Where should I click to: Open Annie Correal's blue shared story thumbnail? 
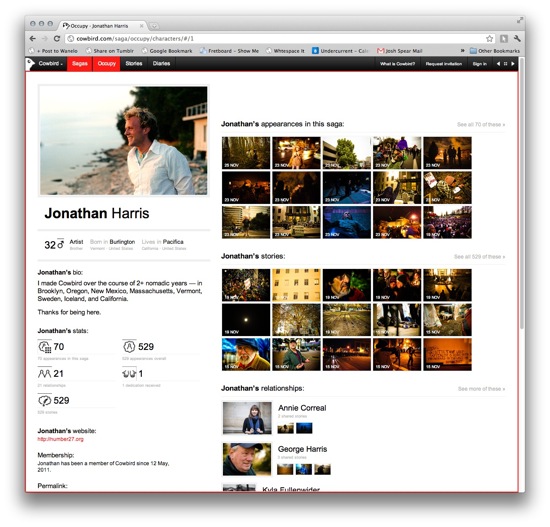pyautogui.click(x=304, y=428)
